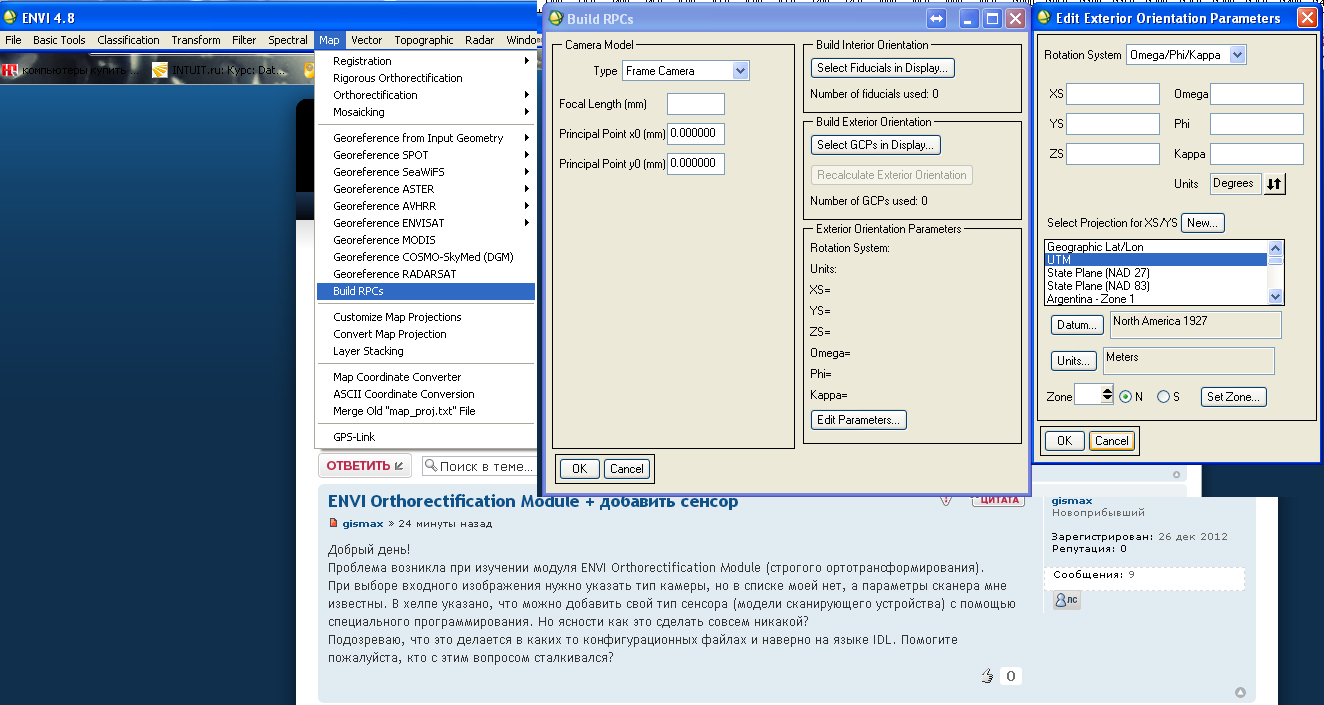The image size is (1324, 705).
Task: Choose Rigorous Orthorectification menu entry
Action: coord(426,78)
